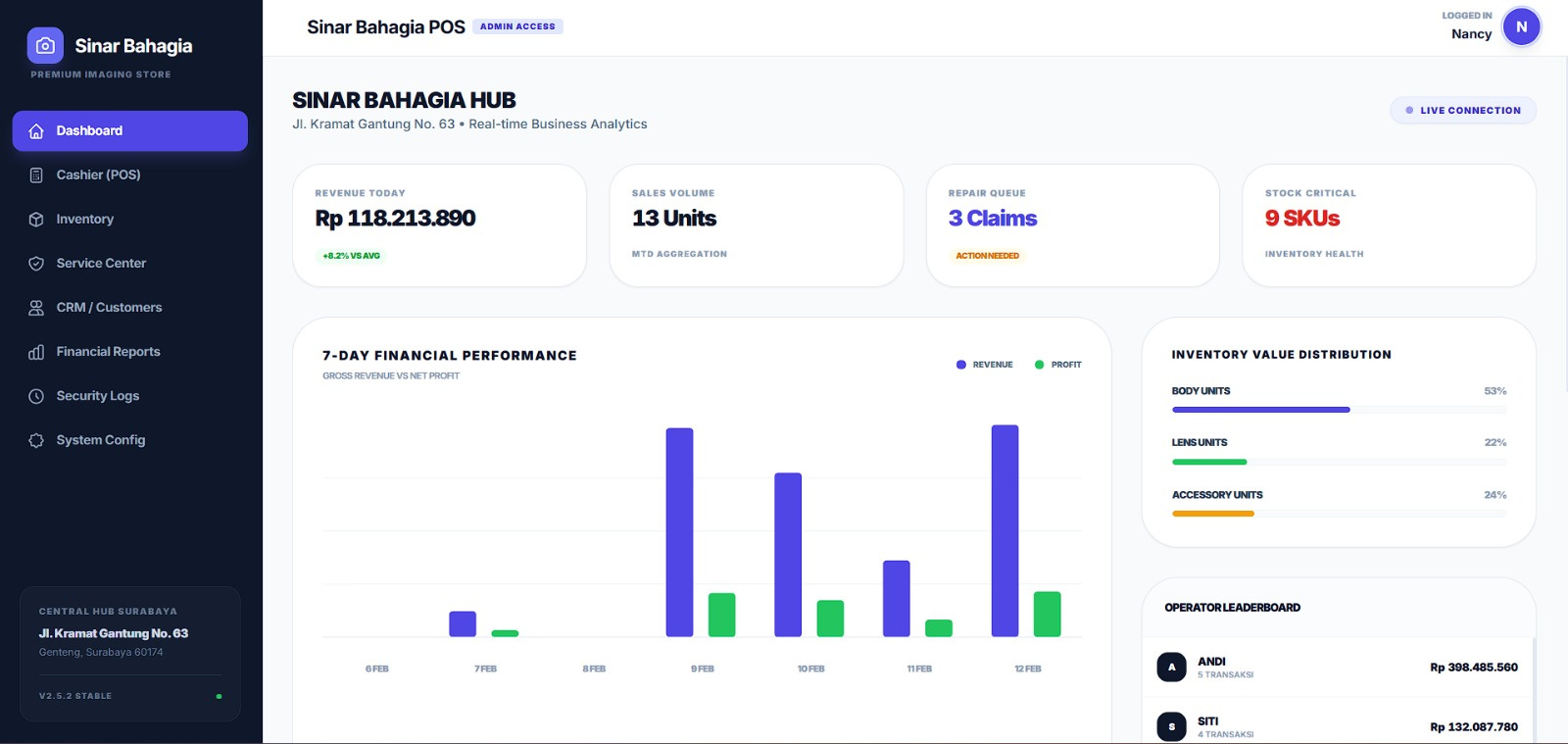
Task: Click the Dashboard home icon
Action: pyautogui.click(x=36, y=131)
